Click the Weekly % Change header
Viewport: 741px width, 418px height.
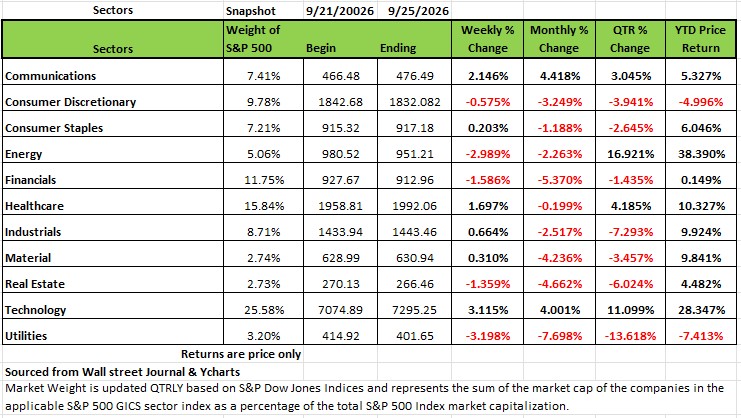coord(487,39)
